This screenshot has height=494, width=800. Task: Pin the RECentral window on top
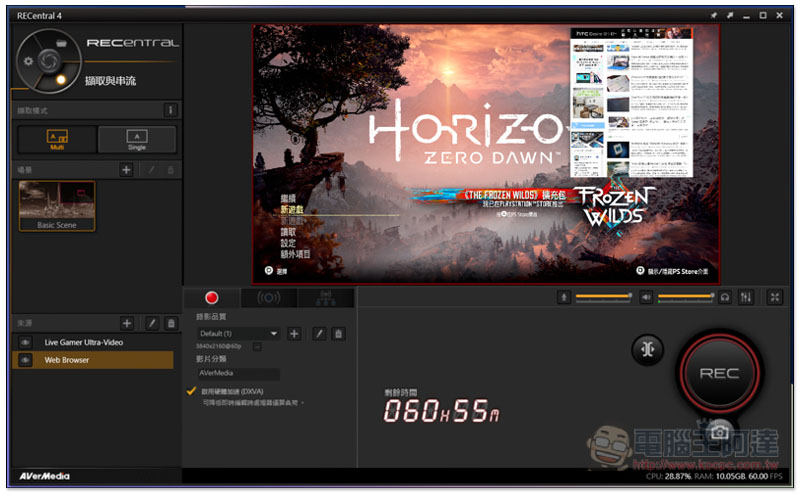pos(713,15)
